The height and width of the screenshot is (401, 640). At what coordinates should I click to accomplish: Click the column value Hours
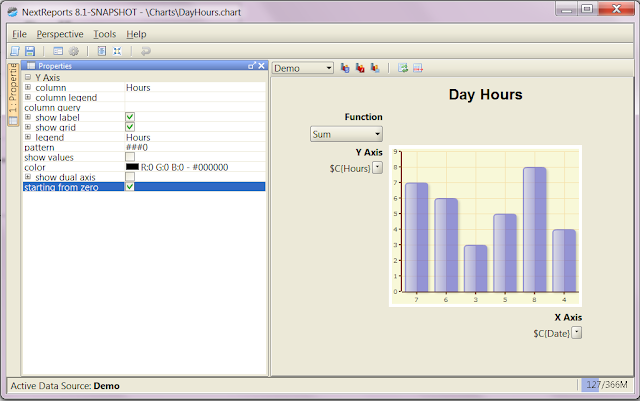(138, 87)
